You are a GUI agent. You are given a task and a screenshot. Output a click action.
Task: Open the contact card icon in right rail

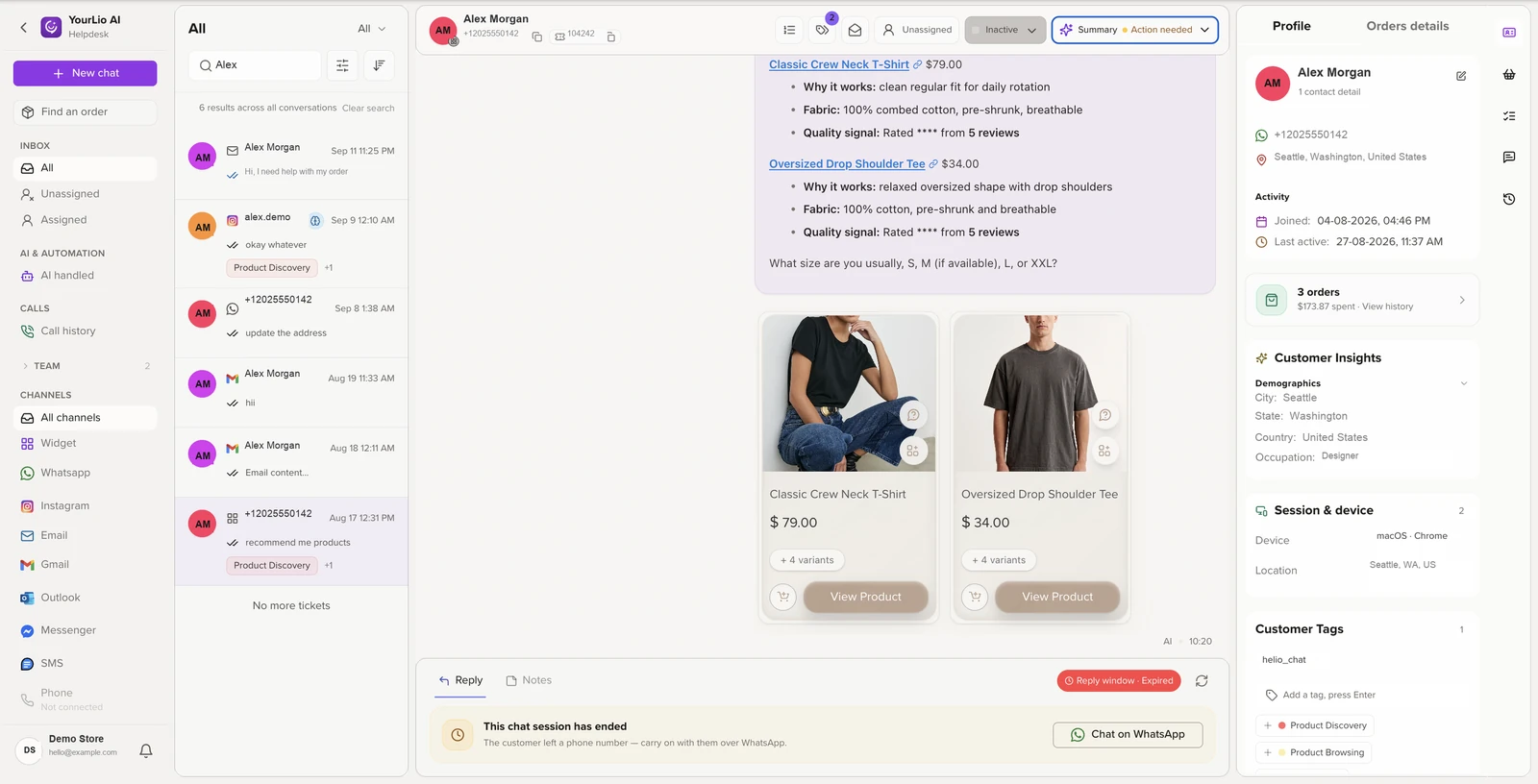[x=1509, y=32]
